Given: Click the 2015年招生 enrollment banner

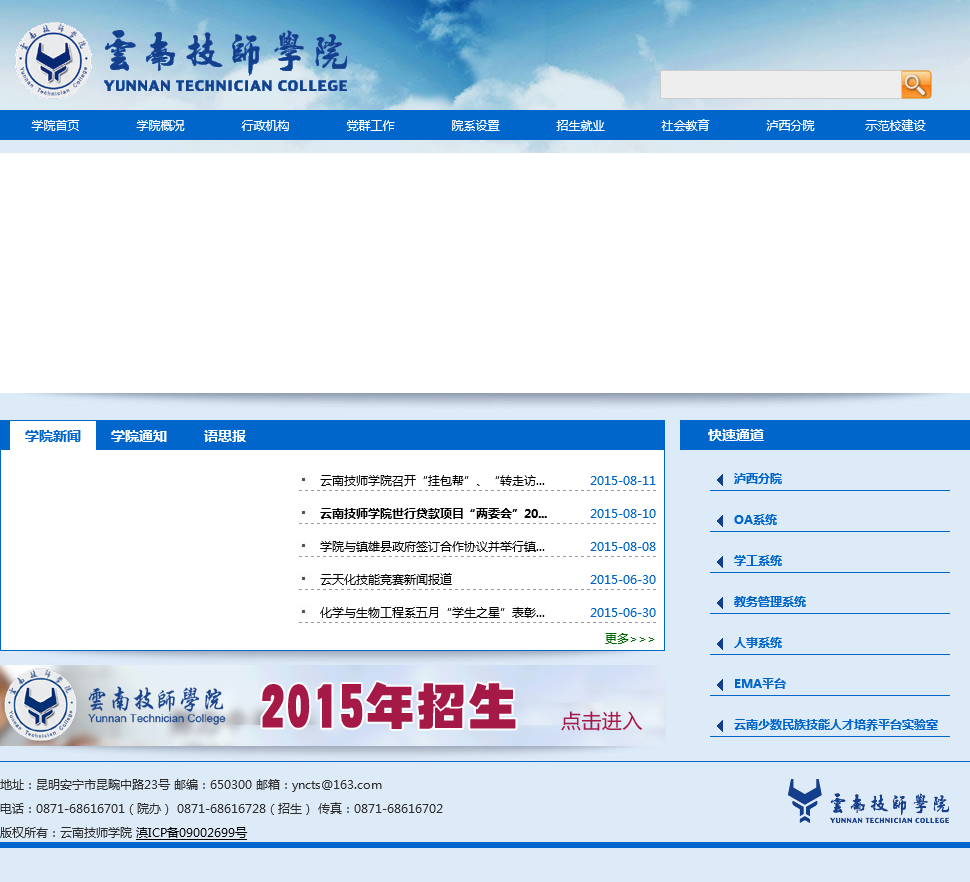Looking at the screenshot, I should (x=333, y=705).
